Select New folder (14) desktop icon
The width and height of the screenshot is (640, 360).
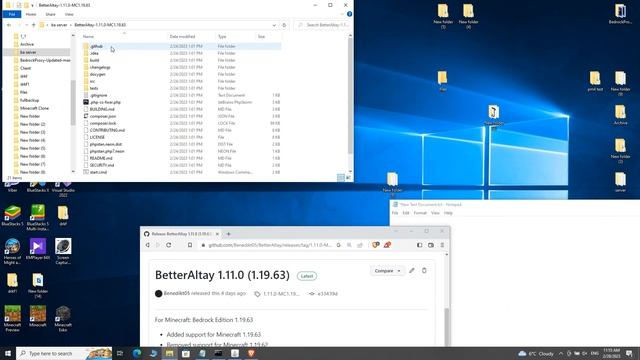tap(38, 285)
